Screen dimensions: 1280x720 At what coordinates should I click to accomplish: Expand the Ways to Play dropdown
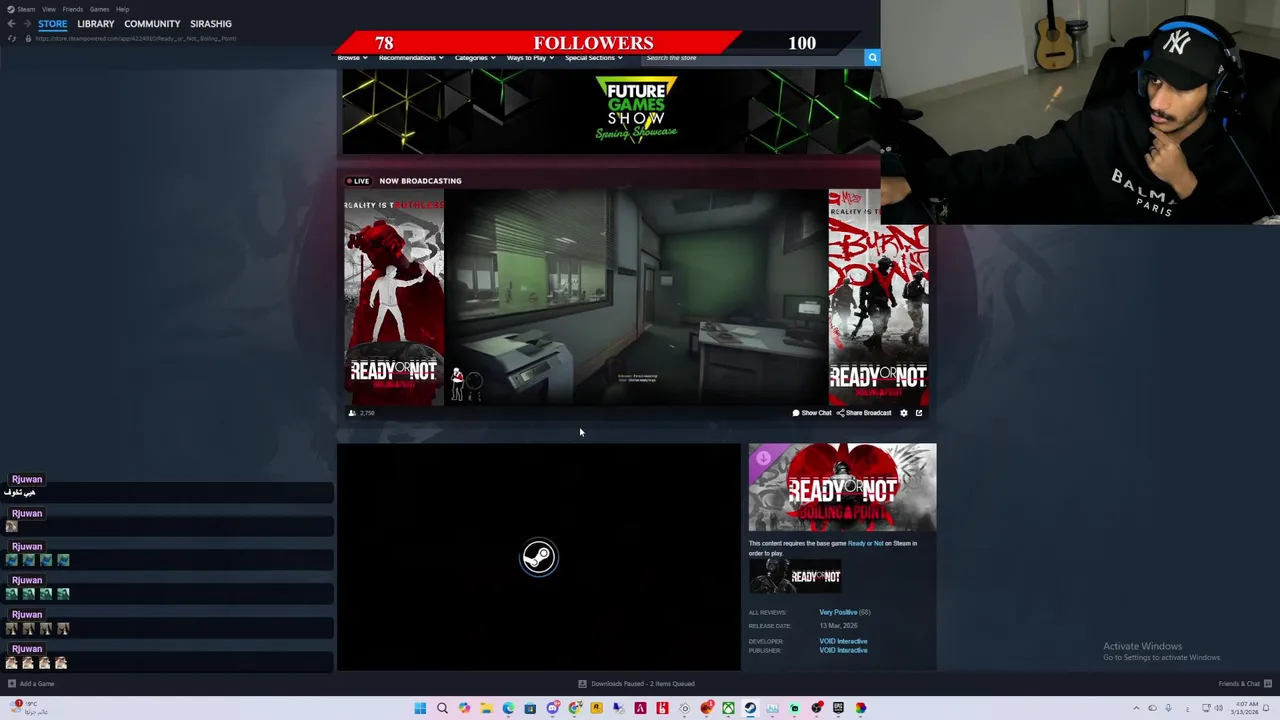point(530,58)
